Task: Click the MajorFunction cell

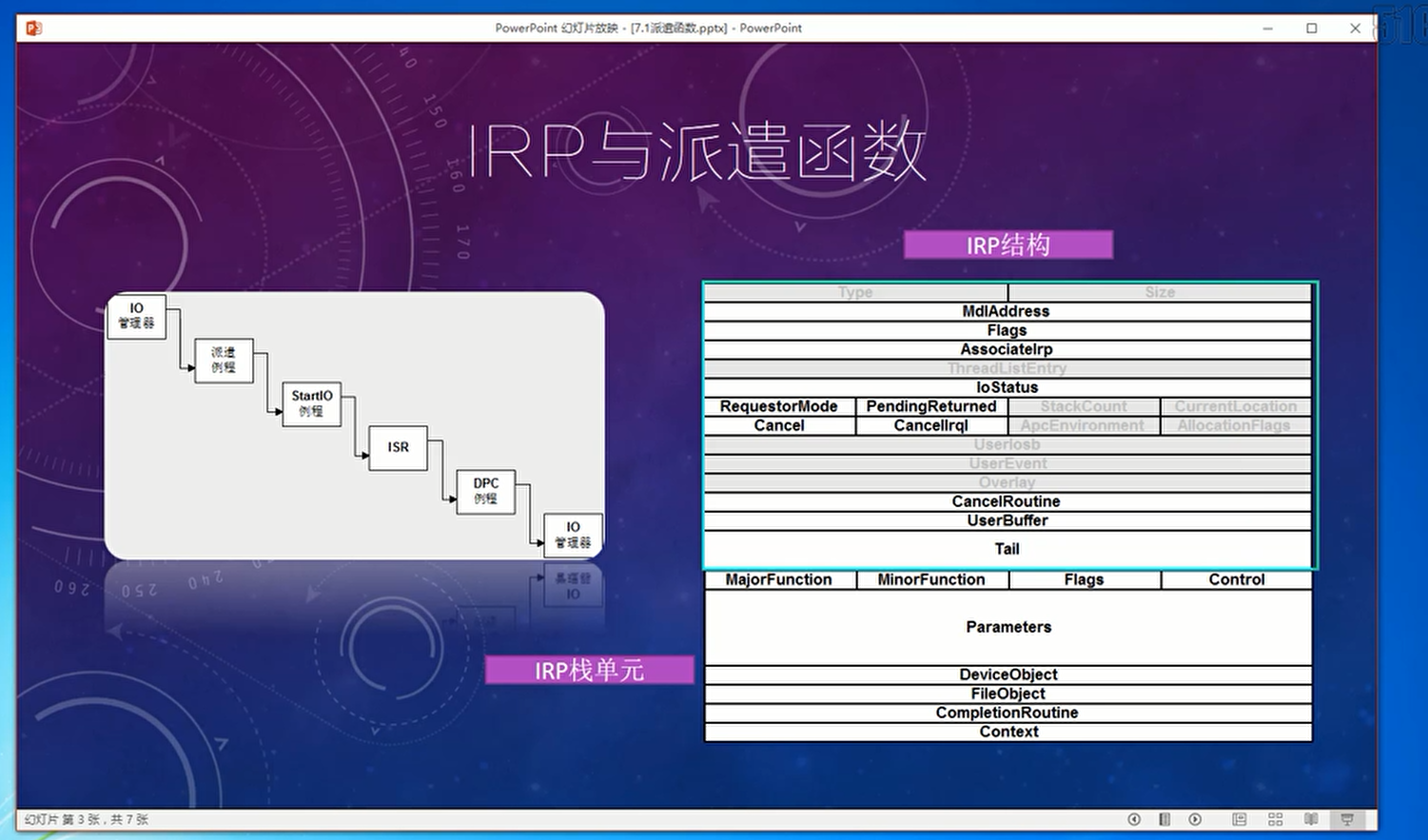Action: click(x=779, y=579)
